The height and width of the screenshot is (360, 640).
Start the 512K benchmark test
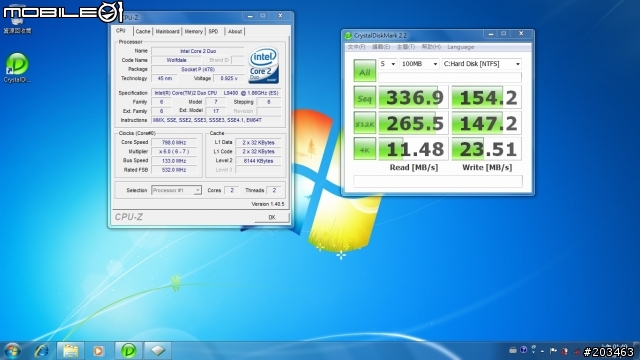[x=364, y=123]
